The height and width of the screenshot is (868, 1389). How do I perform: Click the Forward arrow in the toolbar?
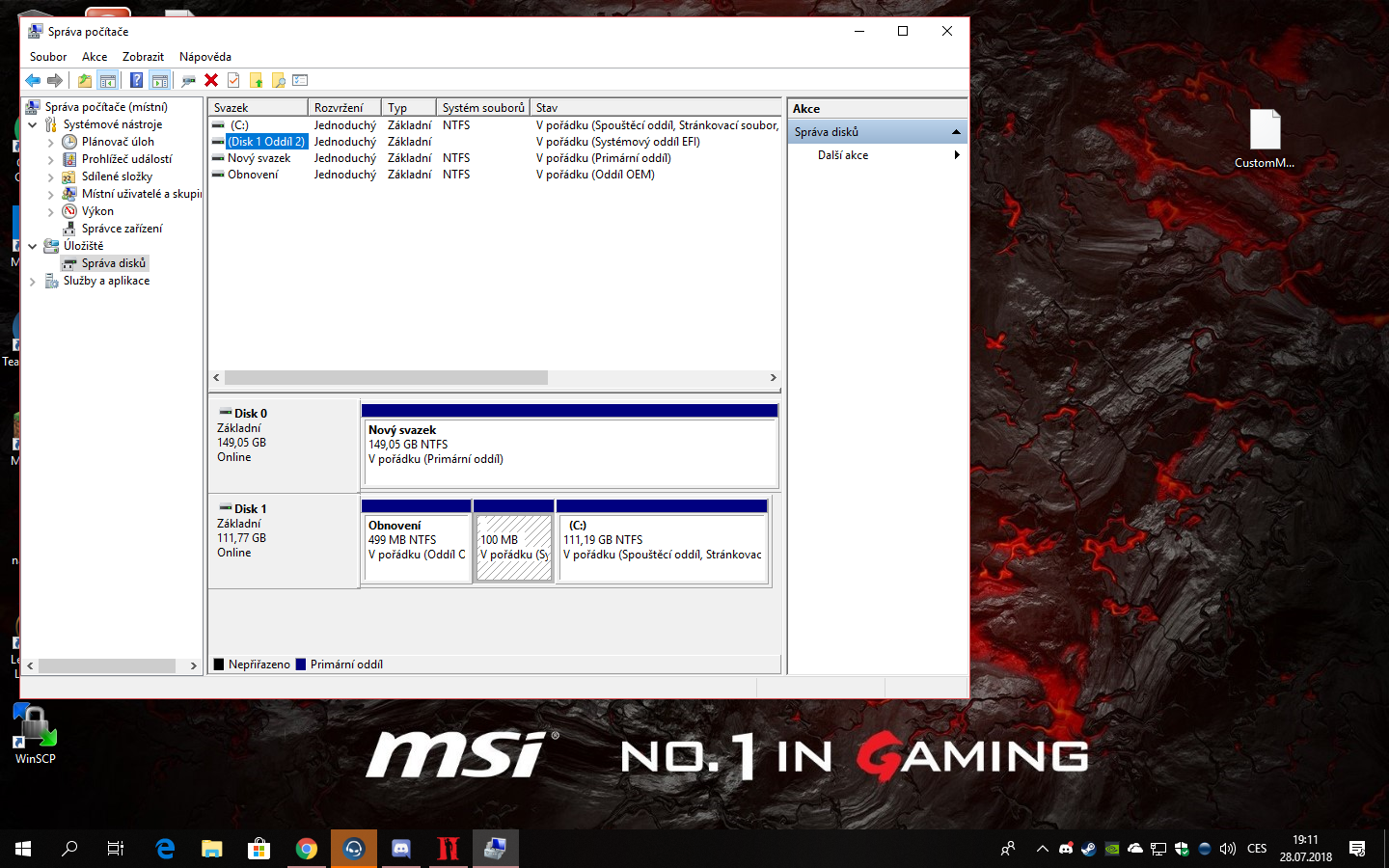click(x=55, y=81)
